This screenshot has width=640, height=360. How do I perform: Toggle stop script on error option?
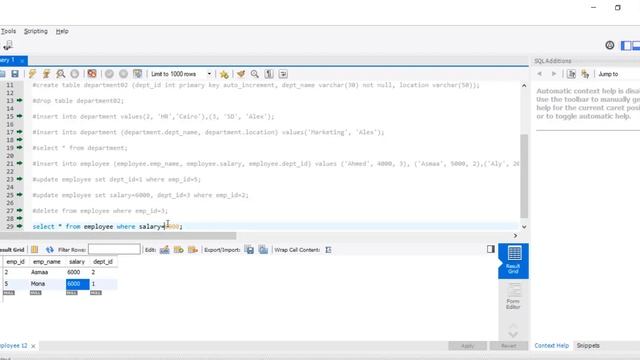pyautogui.click(x=92, y=74)
